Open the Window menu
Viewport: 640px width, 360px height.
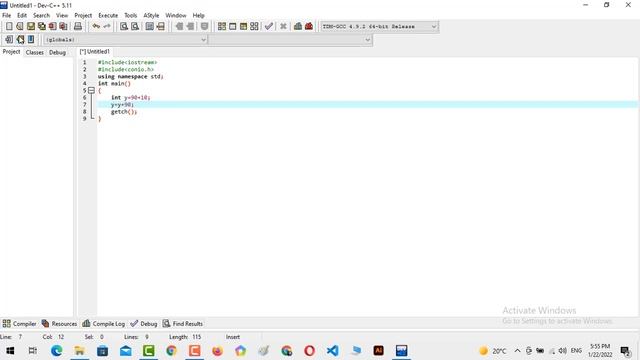tap(176, 16)
